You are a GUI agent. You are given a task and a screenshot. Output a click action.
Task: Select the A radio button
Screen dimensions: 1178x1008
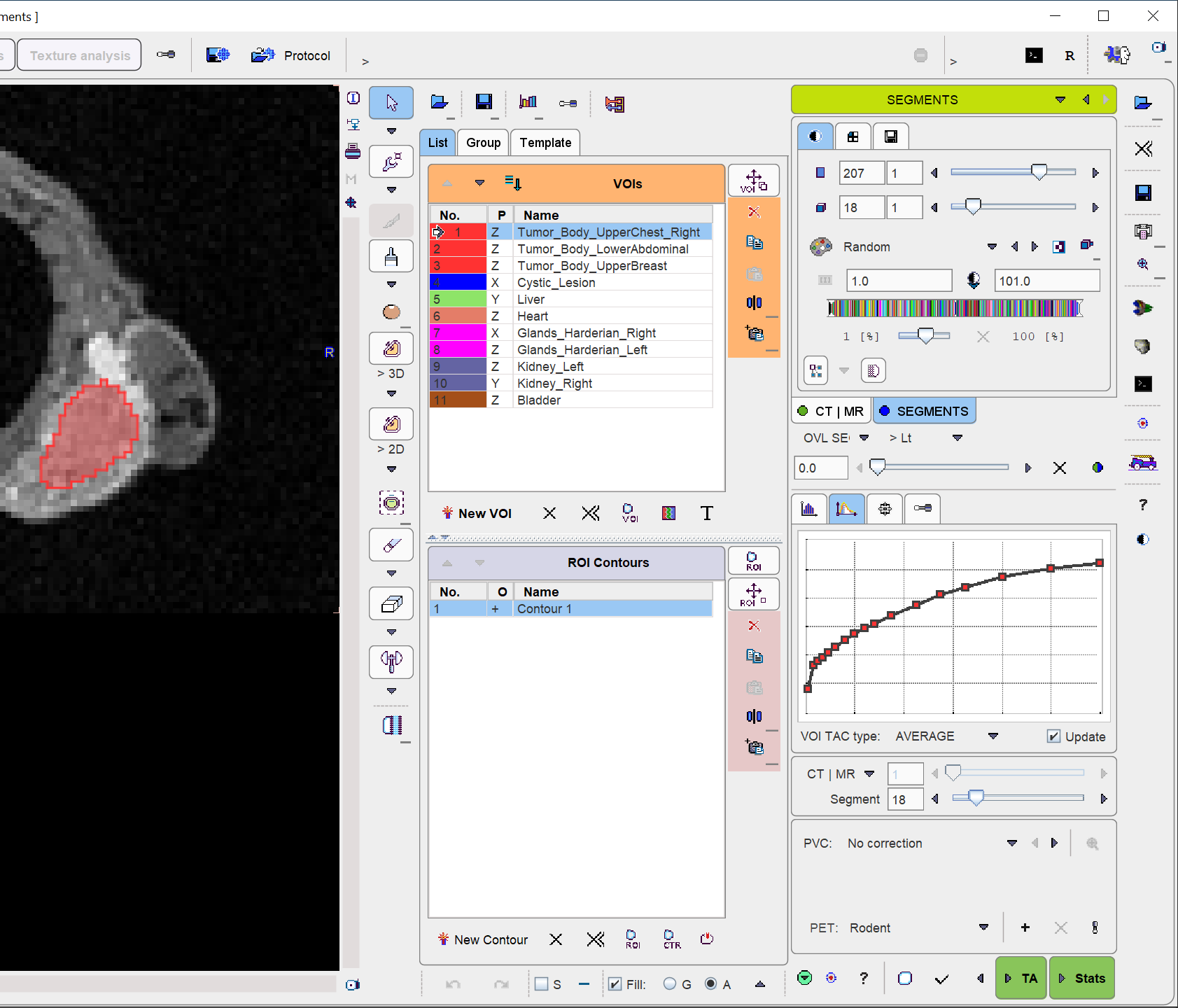pyautogui.click(x=711, y=984)
